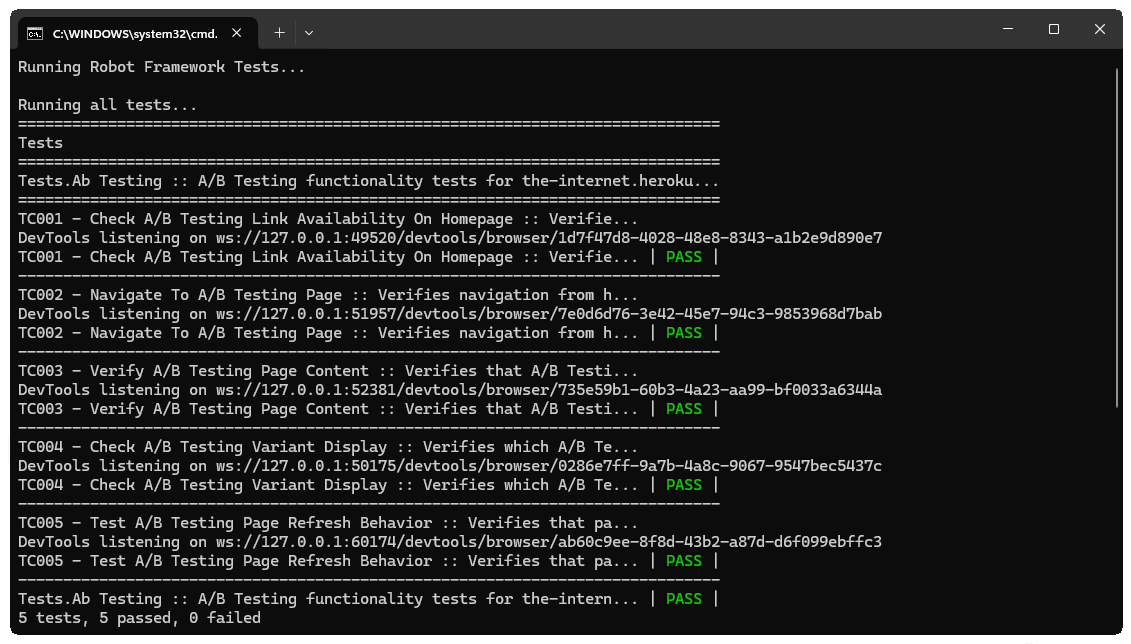Close the terminal window
The width and height of the screenshot is (1131, 644).
pyautogui.click(x=1100, y=30)
